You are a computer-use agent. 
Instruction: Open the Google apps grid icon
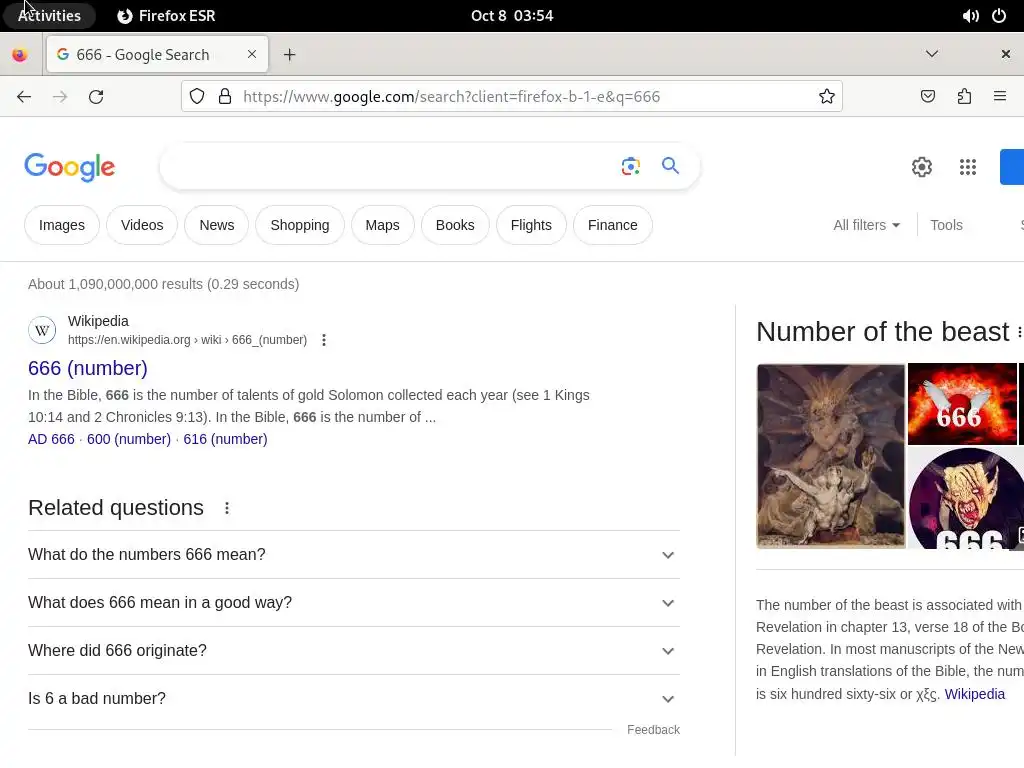tap(968, 167)
